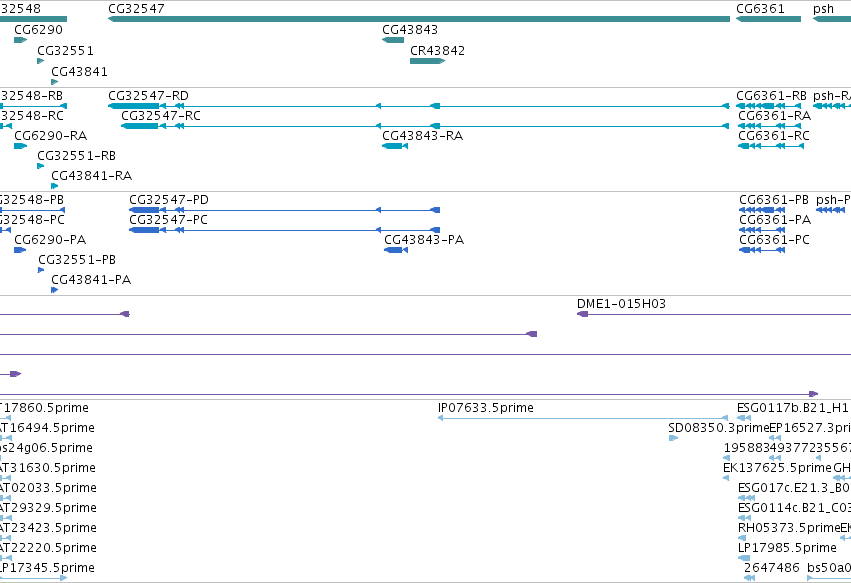Select the CG32547 gene label

pyautogui.click(x=136, y=9)
